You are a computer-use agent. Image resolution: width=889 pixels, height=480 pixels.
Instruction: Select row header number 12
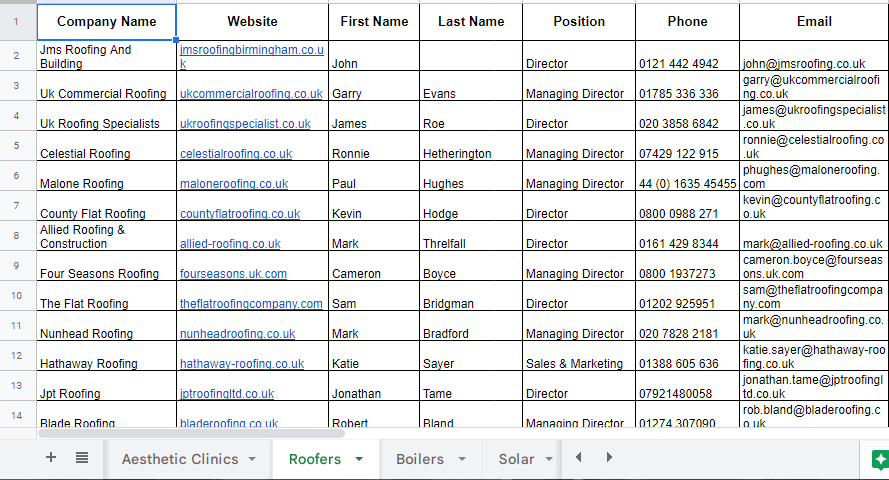16,356
